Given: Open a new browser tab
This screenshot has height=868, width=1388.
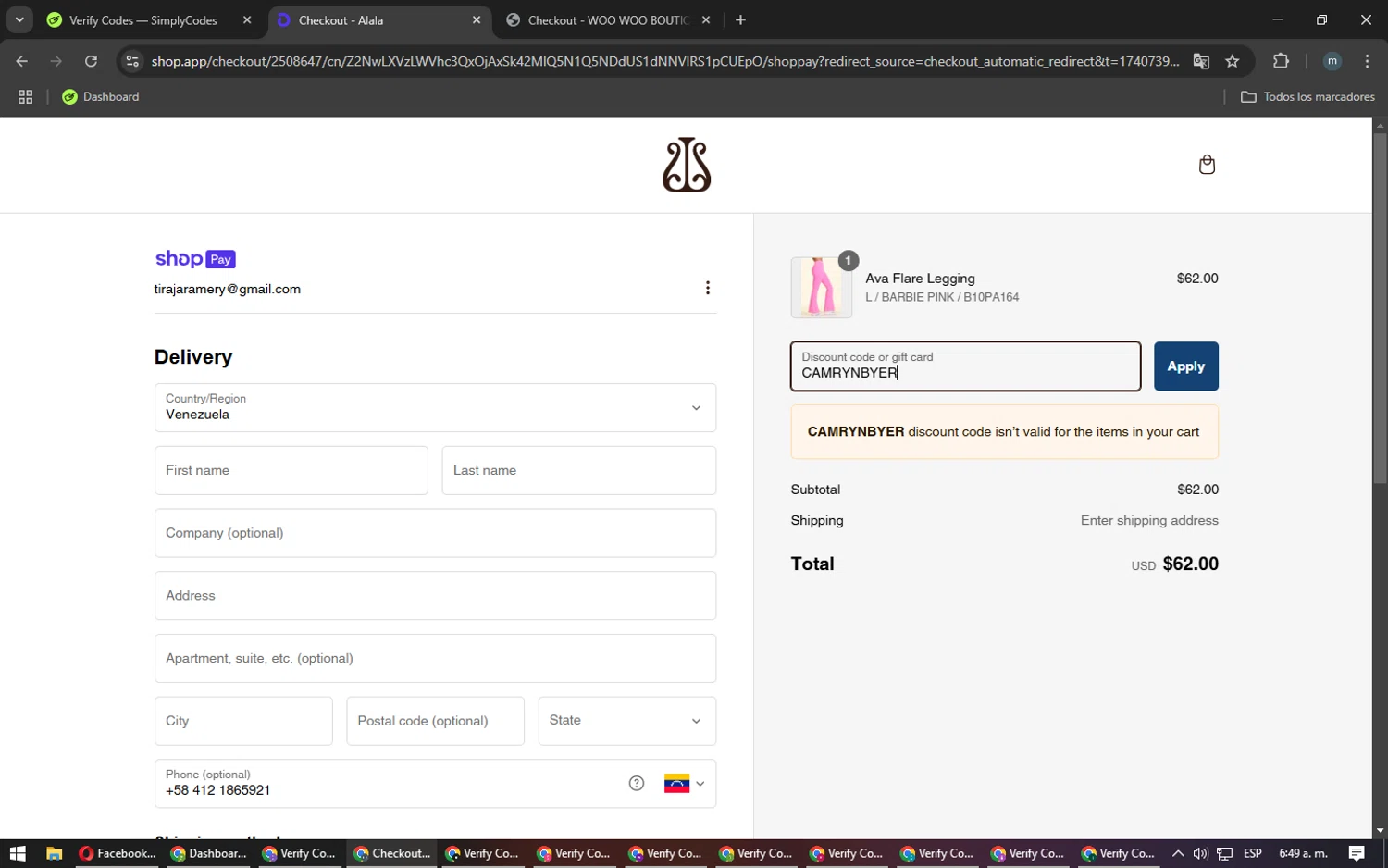Looking at the screenshot, I should (740, 20).
